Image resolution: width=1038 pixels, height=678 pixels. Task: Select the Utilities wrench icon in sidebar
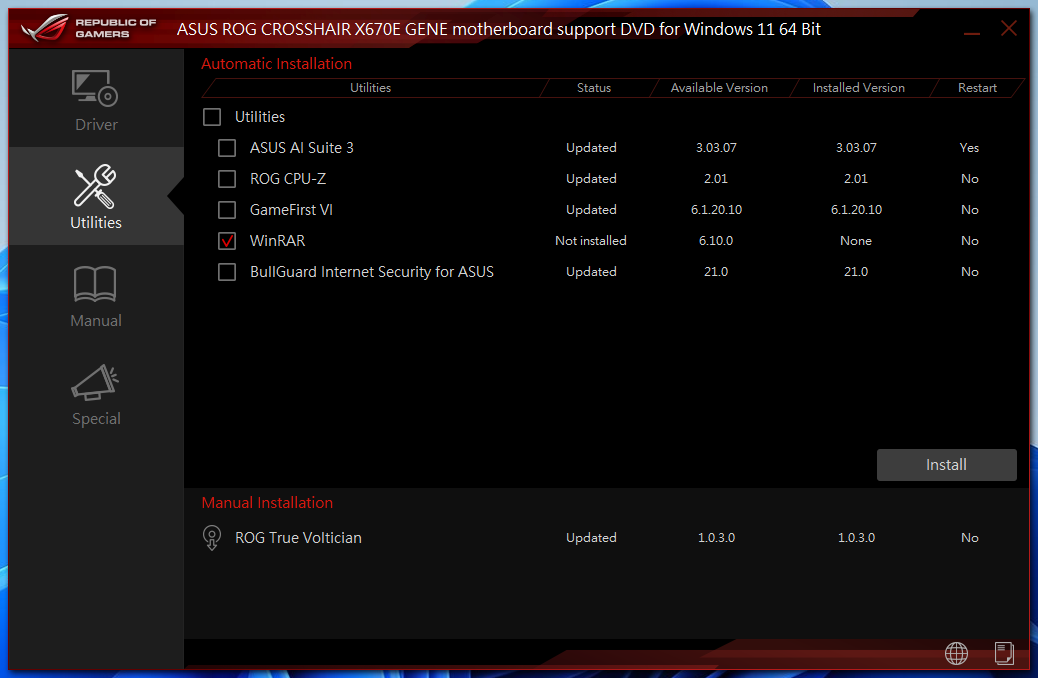tap(95, 186)
